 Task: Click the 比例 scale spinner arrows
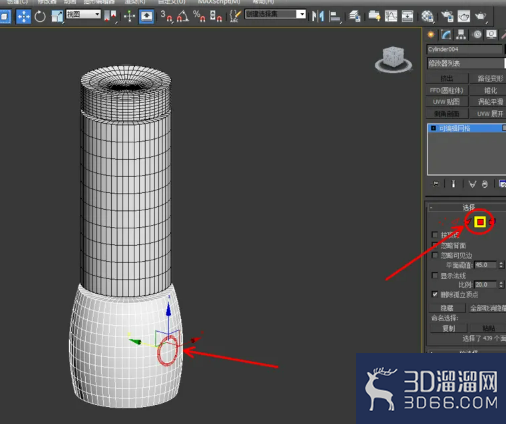[x=501, y=285]
